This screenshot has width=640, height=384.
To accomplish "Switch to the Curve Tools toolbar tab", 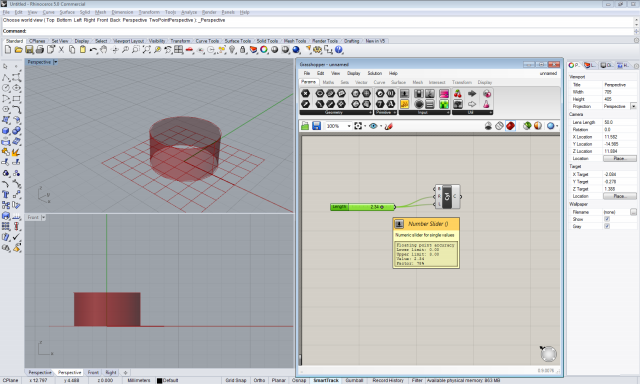I will pyautogui.click(x=207, y=41).
